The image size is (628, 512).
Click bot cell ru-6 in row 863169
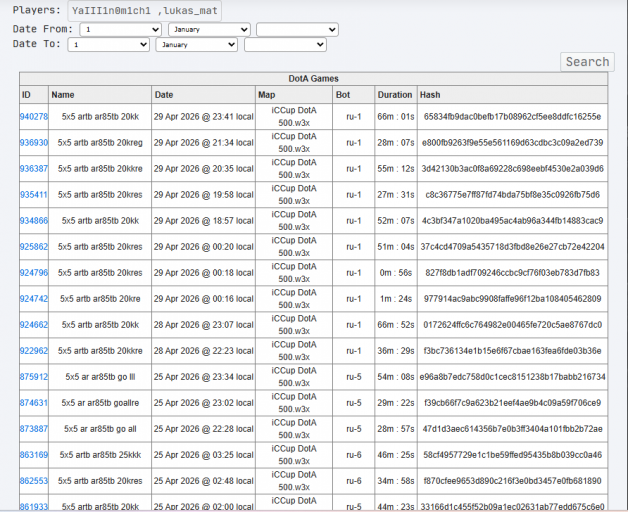click(354, 455)
